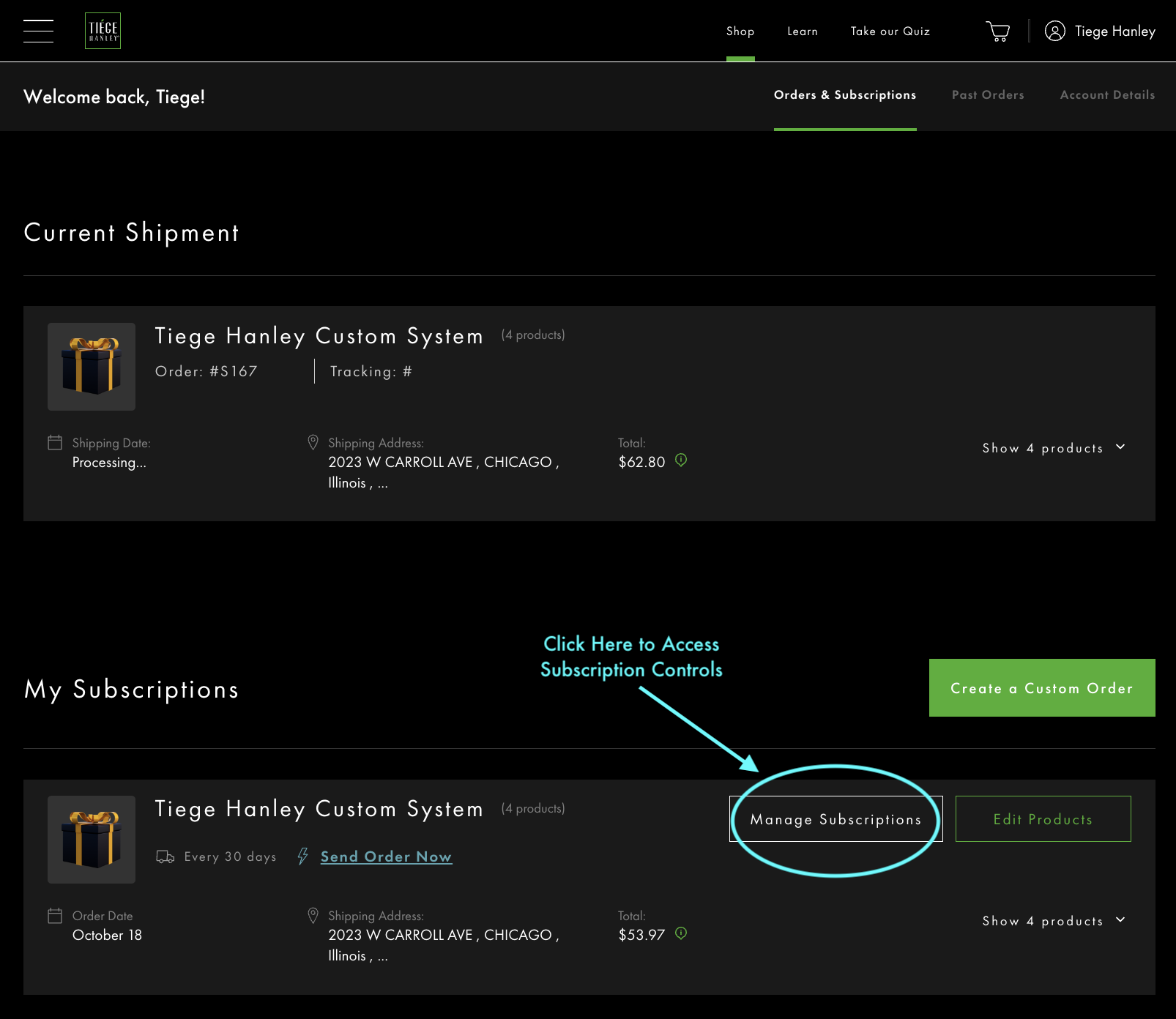
Task: Click the Order: #S167 text
Action: pos(206,372)
